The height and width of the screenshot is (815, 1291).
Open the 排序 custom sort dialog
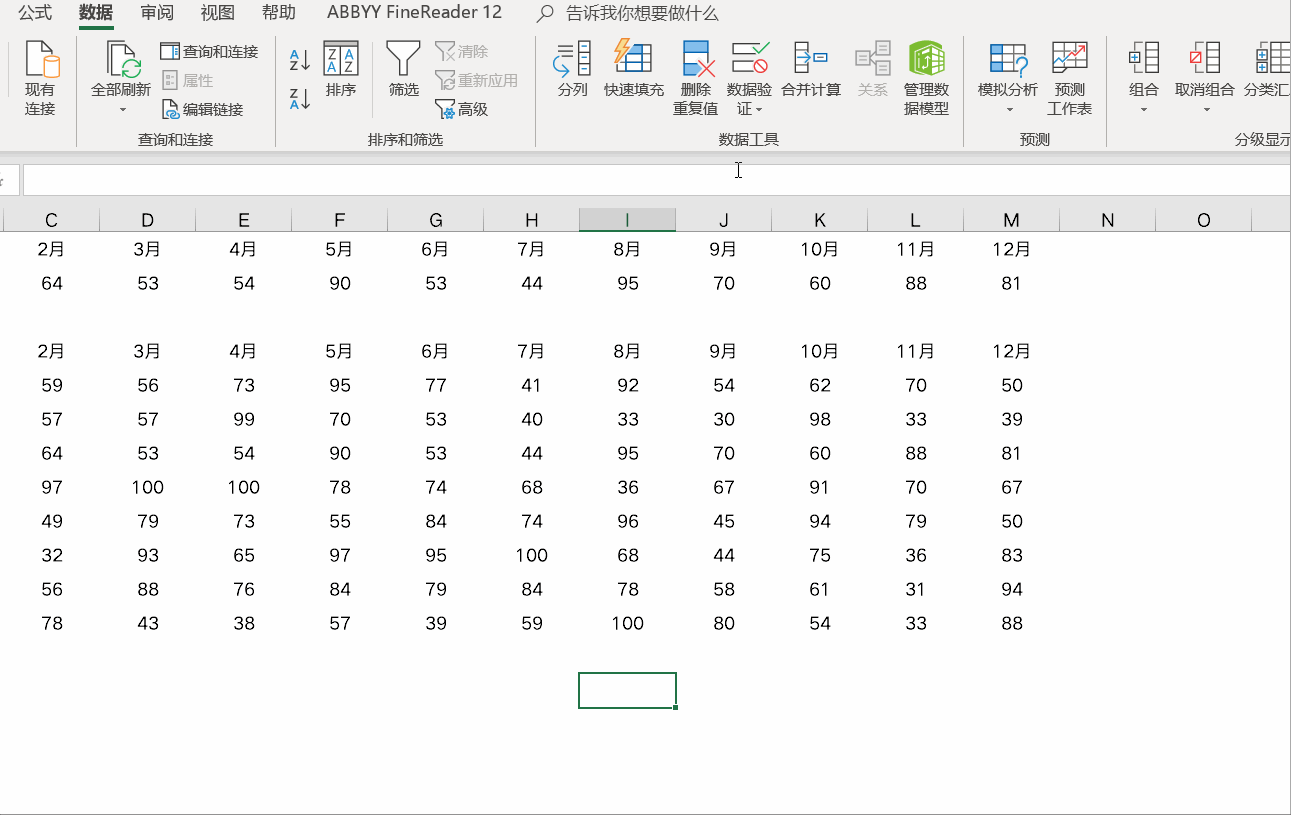[341, 60]
